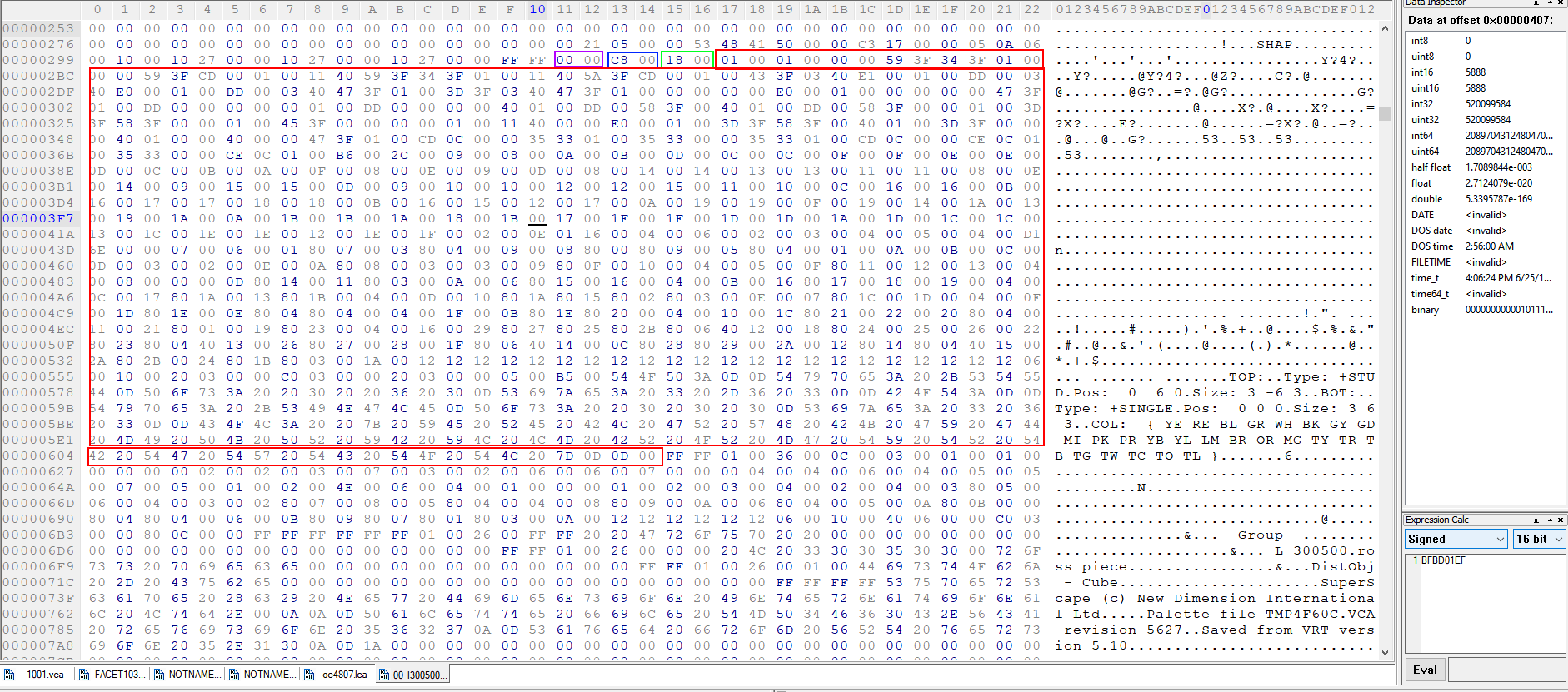This screenshot has height=692, width=1568.
Task: Click 'Cube' text in the ASCII column
Action: click(x=1100, y=582)
